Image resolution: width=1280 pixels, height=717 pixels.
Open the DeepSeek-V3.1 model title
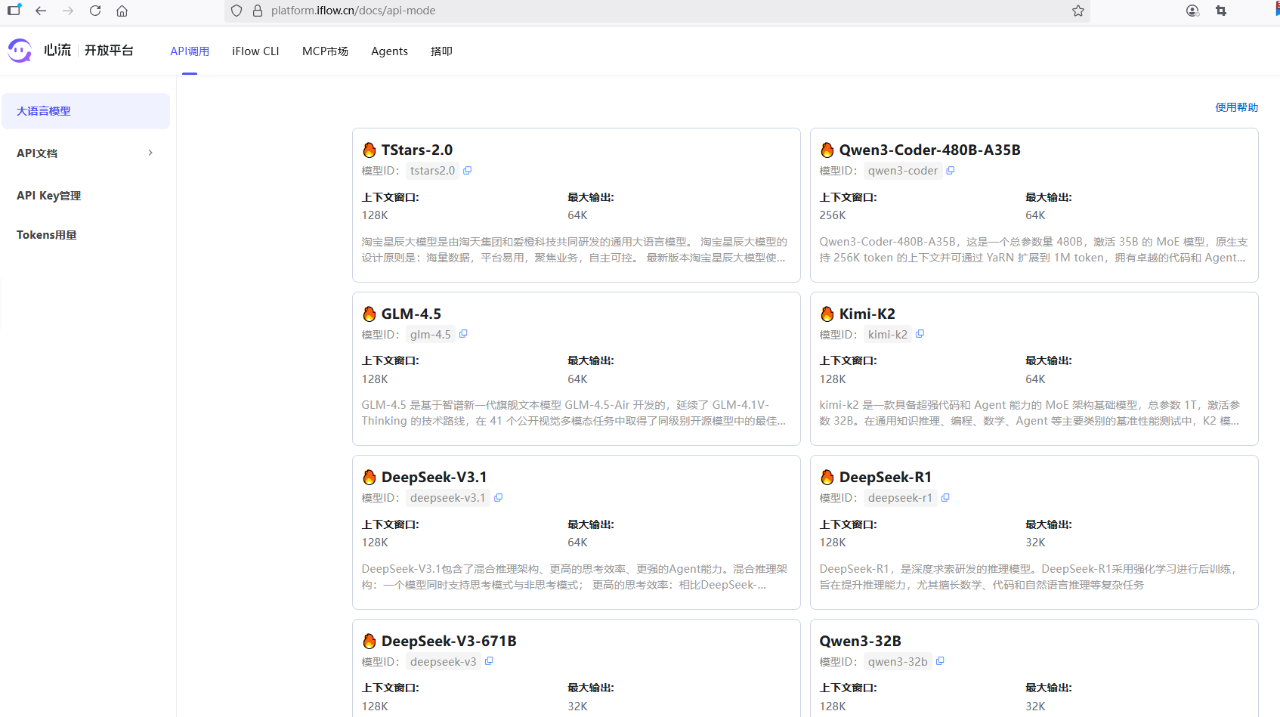(434, 477)
